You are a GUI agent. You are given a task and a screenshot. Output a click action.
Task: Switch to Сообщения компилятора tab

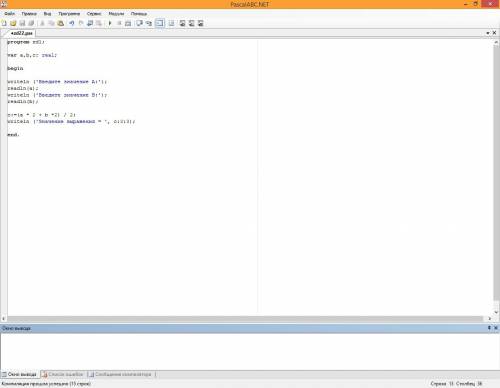[120, 374]
